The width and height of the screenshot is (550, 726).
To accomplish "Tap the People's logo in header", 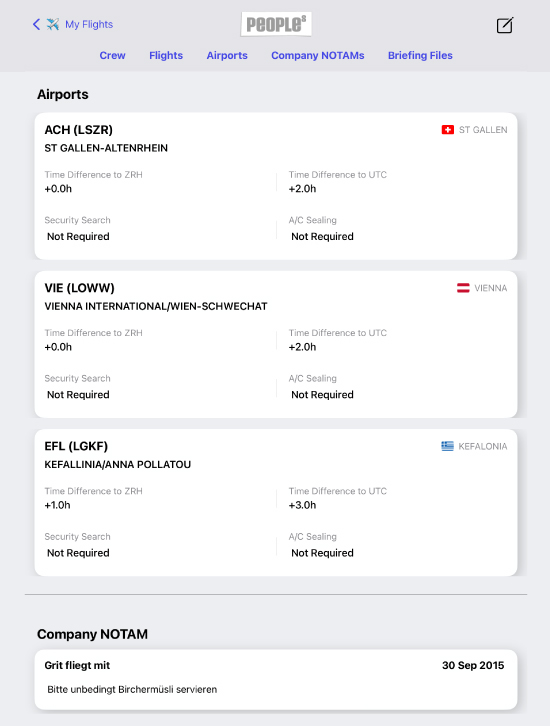I will 276,24.
